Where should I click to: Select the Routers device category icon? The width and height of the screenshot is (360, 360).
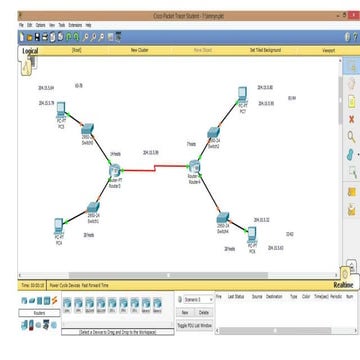coord(24,301)
